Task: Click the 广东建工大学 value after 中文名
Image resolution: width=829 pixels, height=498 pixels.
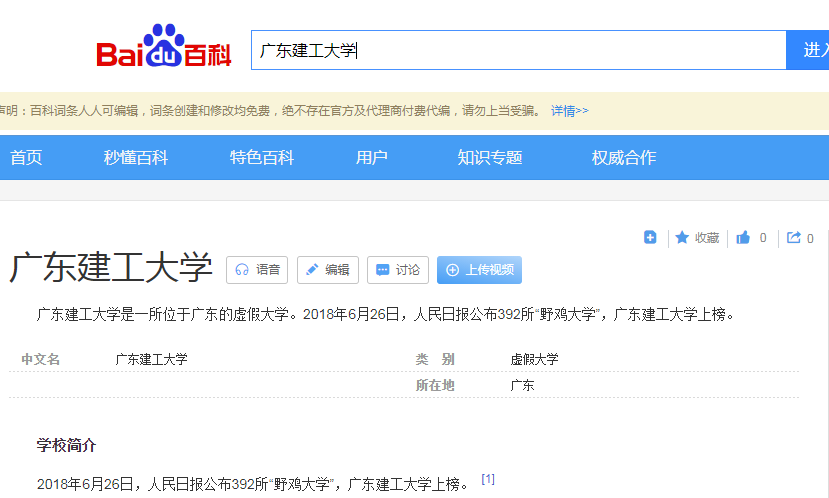Action: tap(152, 359)
